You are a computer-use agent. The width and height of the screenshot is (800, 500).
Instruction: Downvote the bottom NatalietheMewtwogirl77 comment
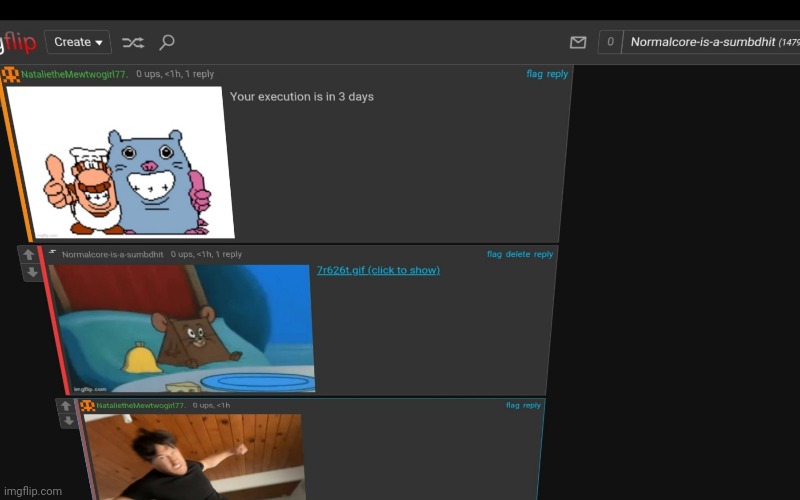coord(68,421)
